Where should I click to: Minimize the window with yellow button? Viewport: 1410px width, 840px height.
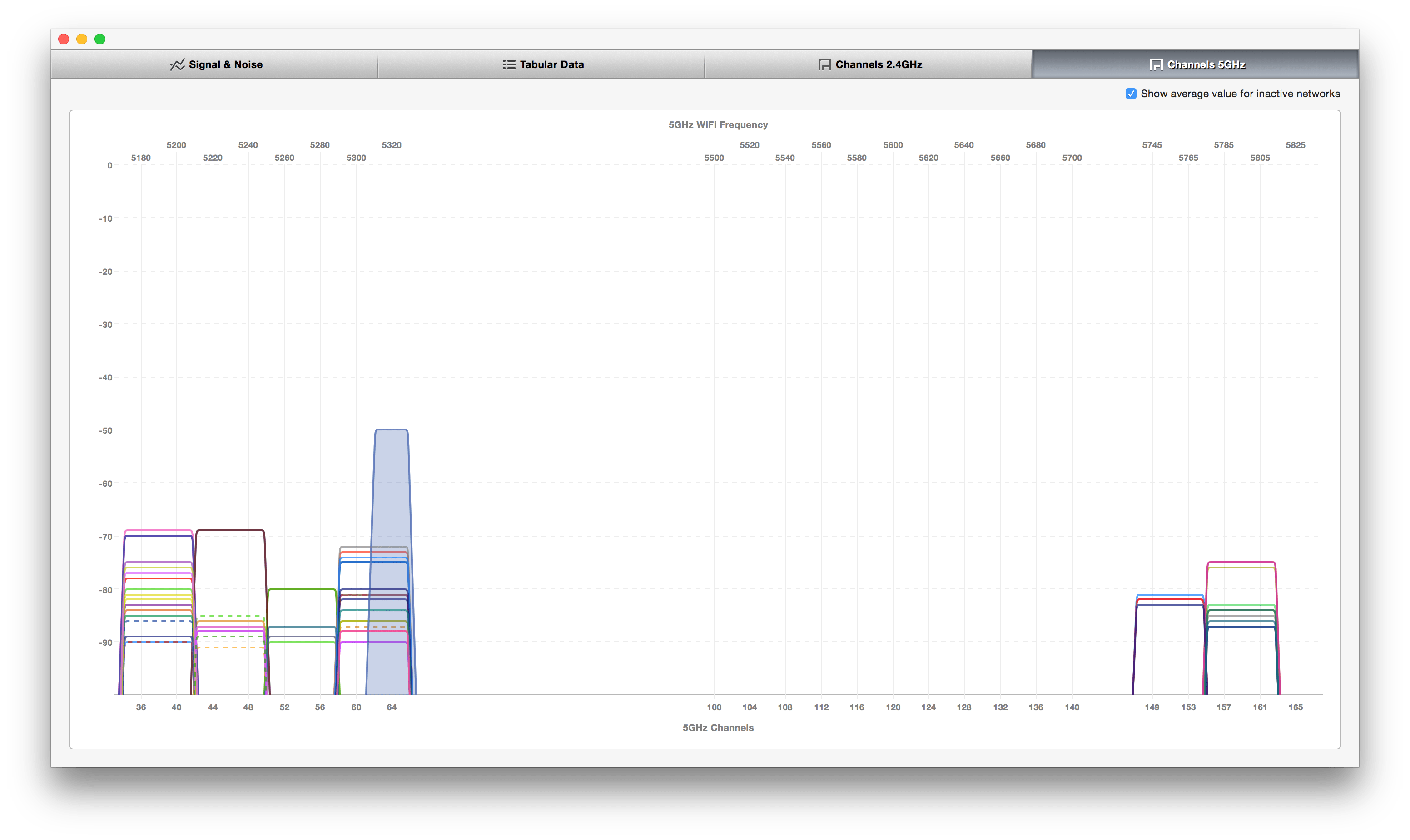tap(82, 39)
